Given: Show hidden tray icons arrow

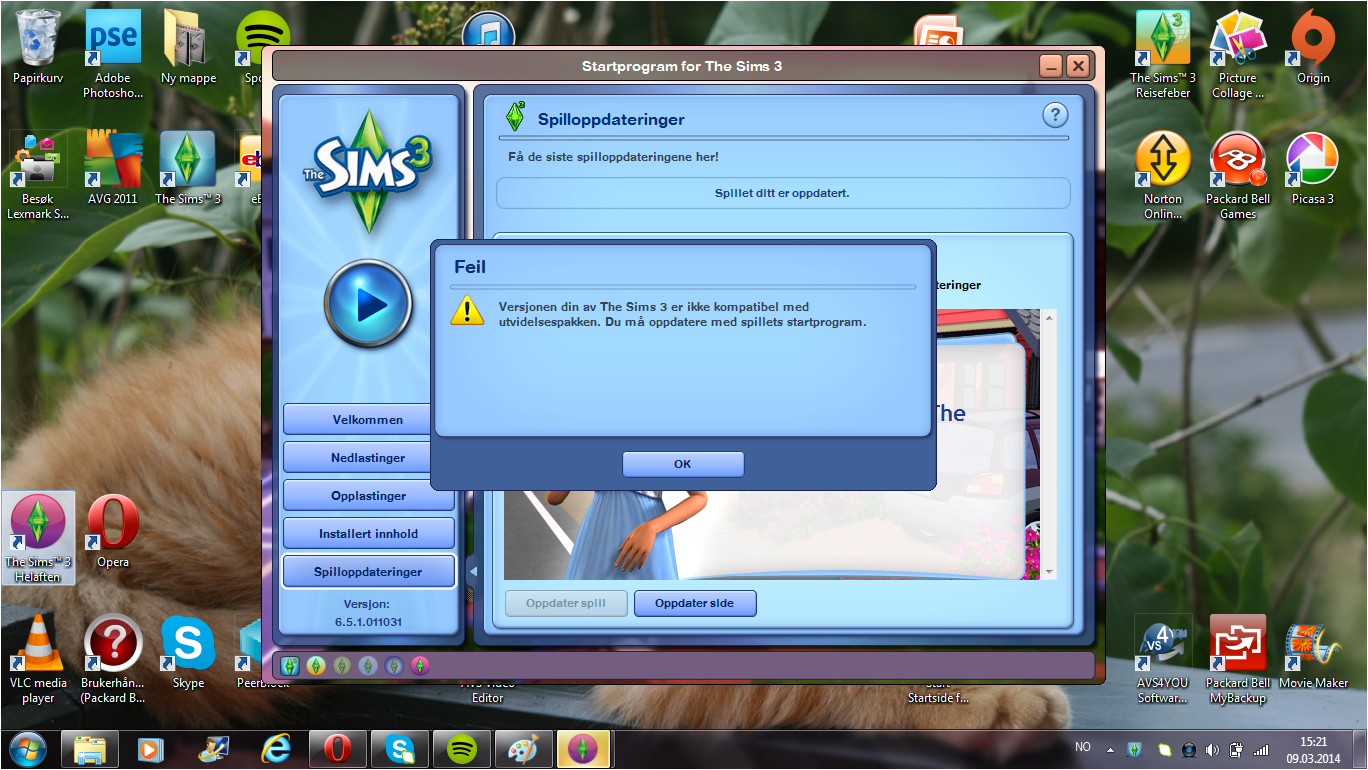Looking at the screenshot, I should [x=1110, y=749].
